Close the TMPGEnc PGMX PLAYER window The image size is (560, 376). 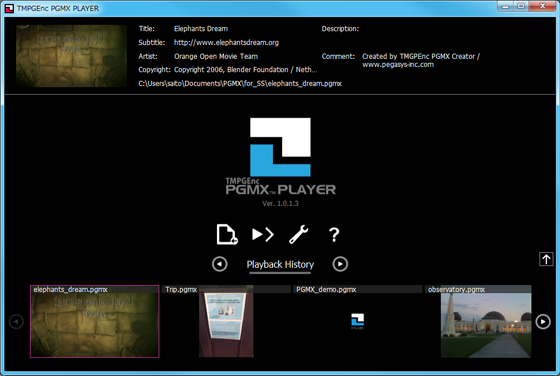(x=542, y=6)
